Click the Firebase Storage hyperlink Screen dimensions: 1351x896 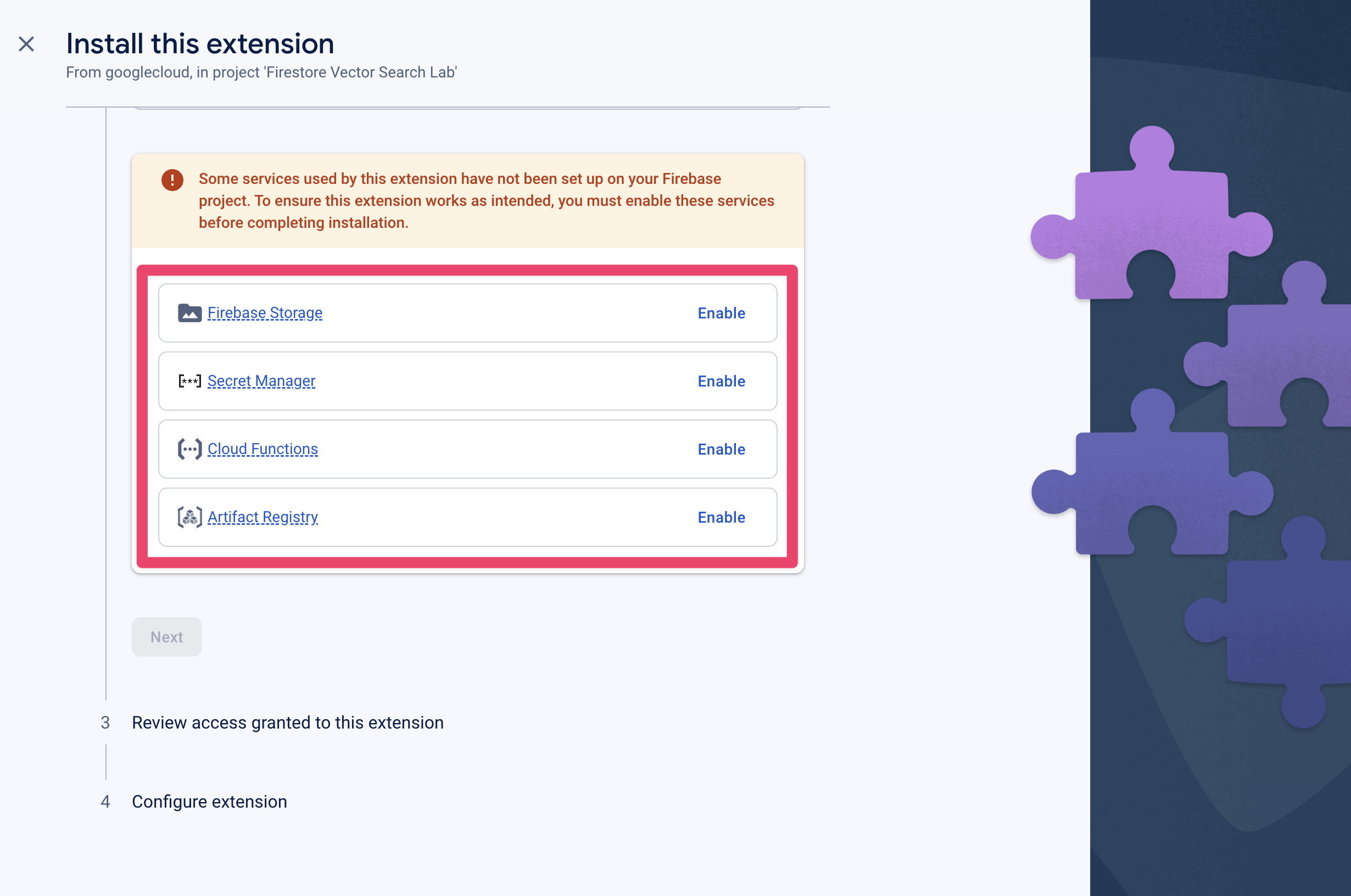(x=265, y=312)
